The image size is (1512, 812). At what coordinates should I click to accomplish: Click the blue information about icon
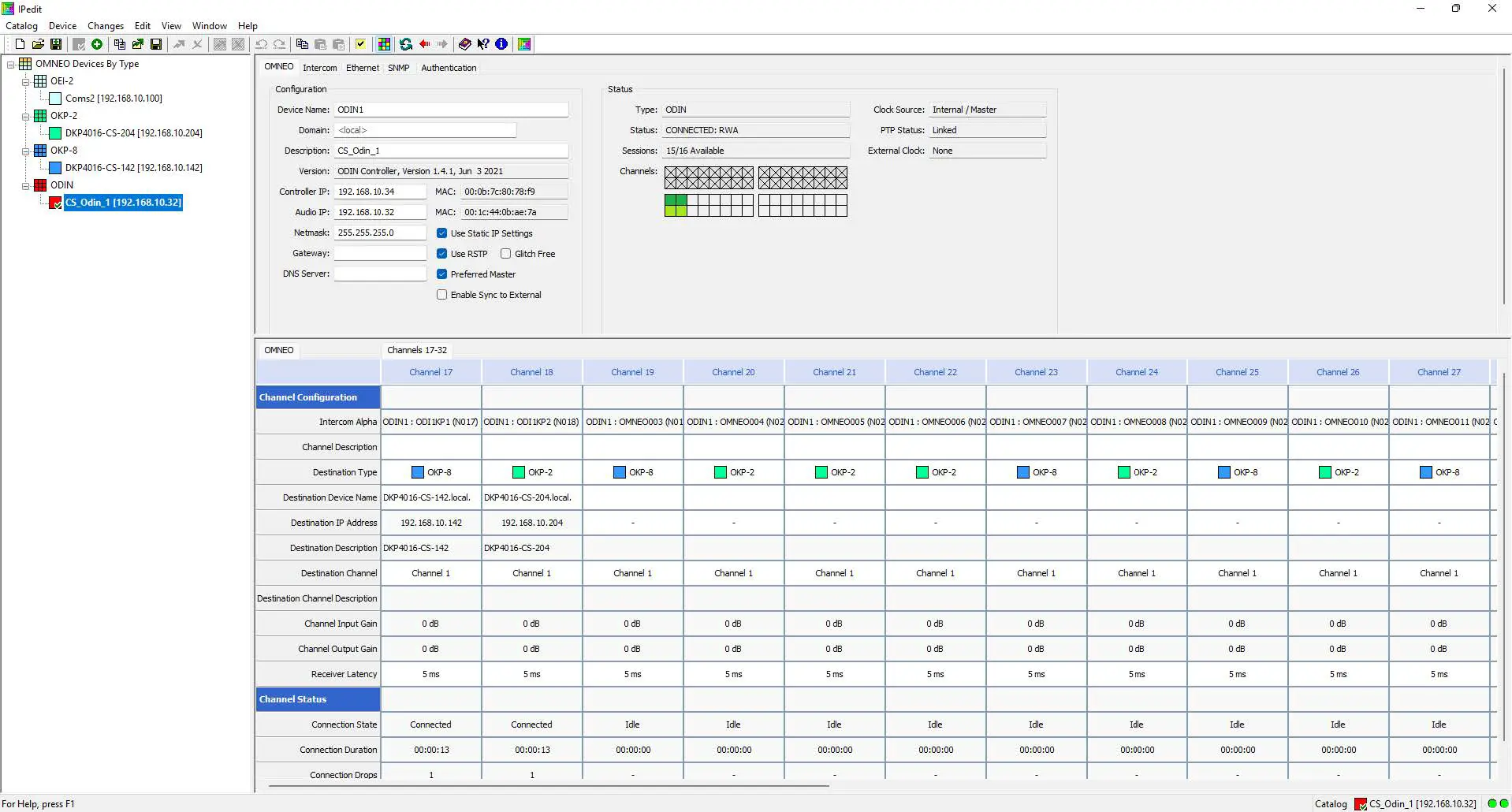[501, 44]
